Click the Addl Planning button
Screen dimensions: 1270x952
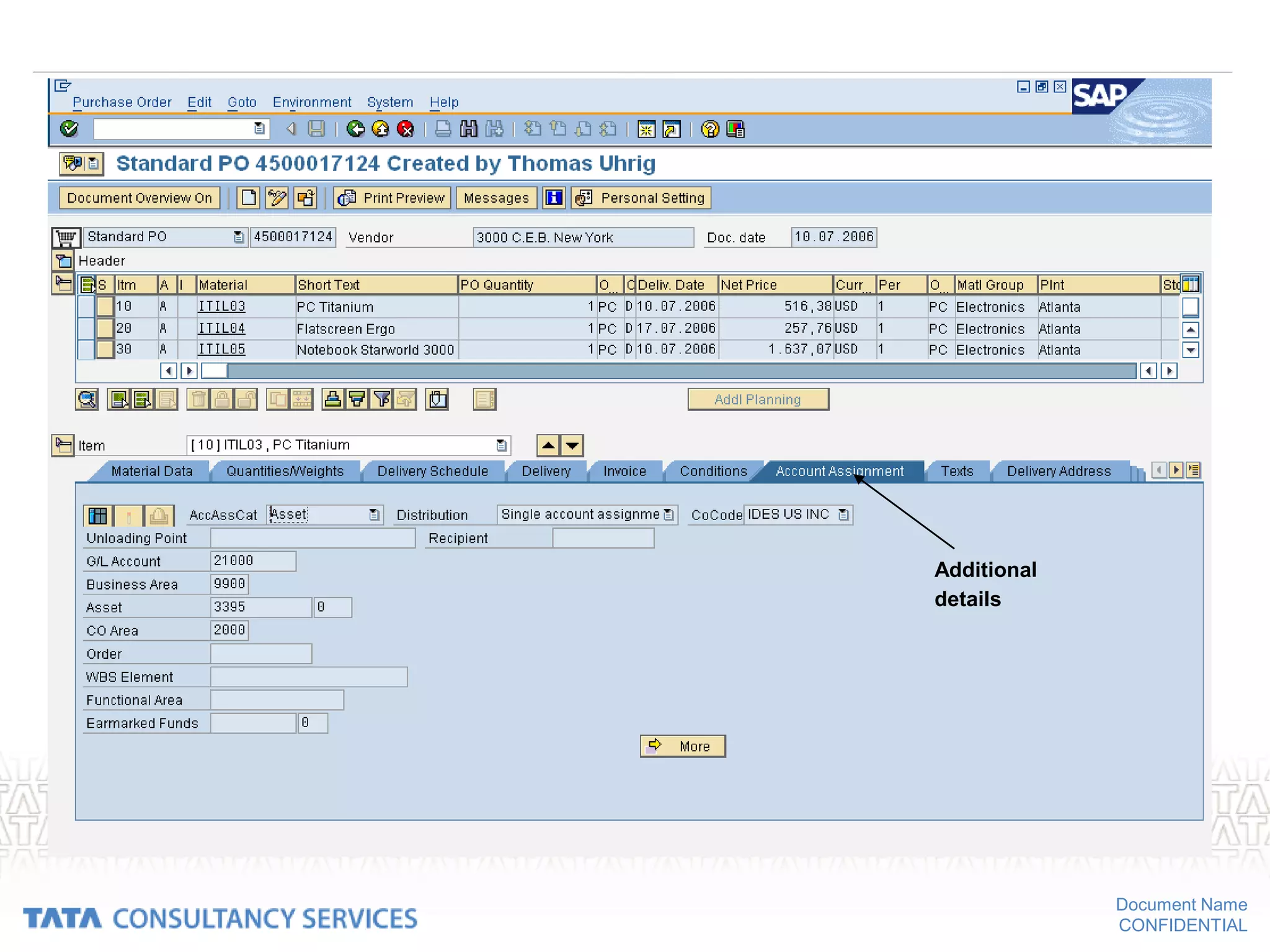758,400
